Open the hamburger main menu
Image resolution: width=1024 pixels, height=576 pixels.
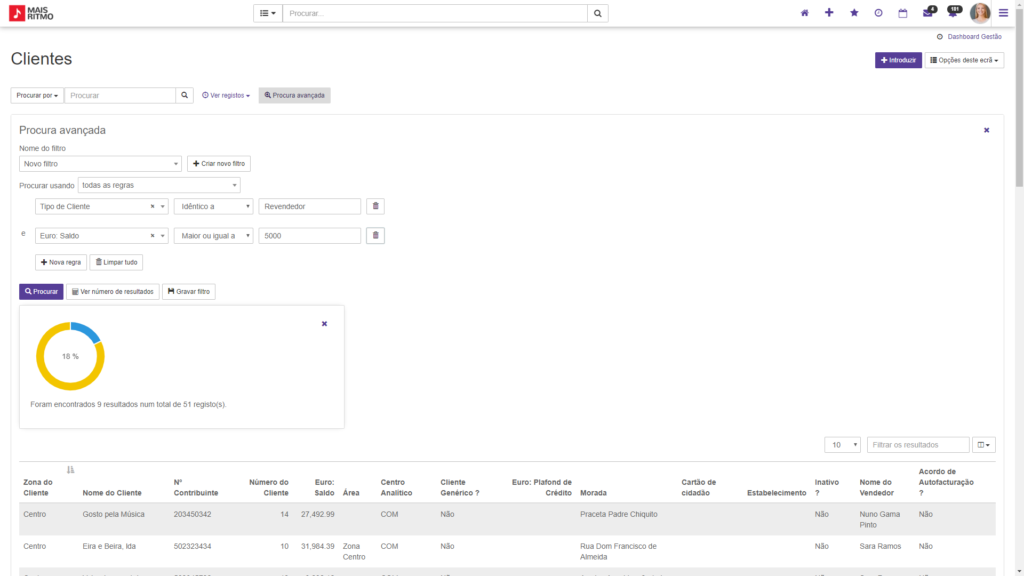(1003, 13)
